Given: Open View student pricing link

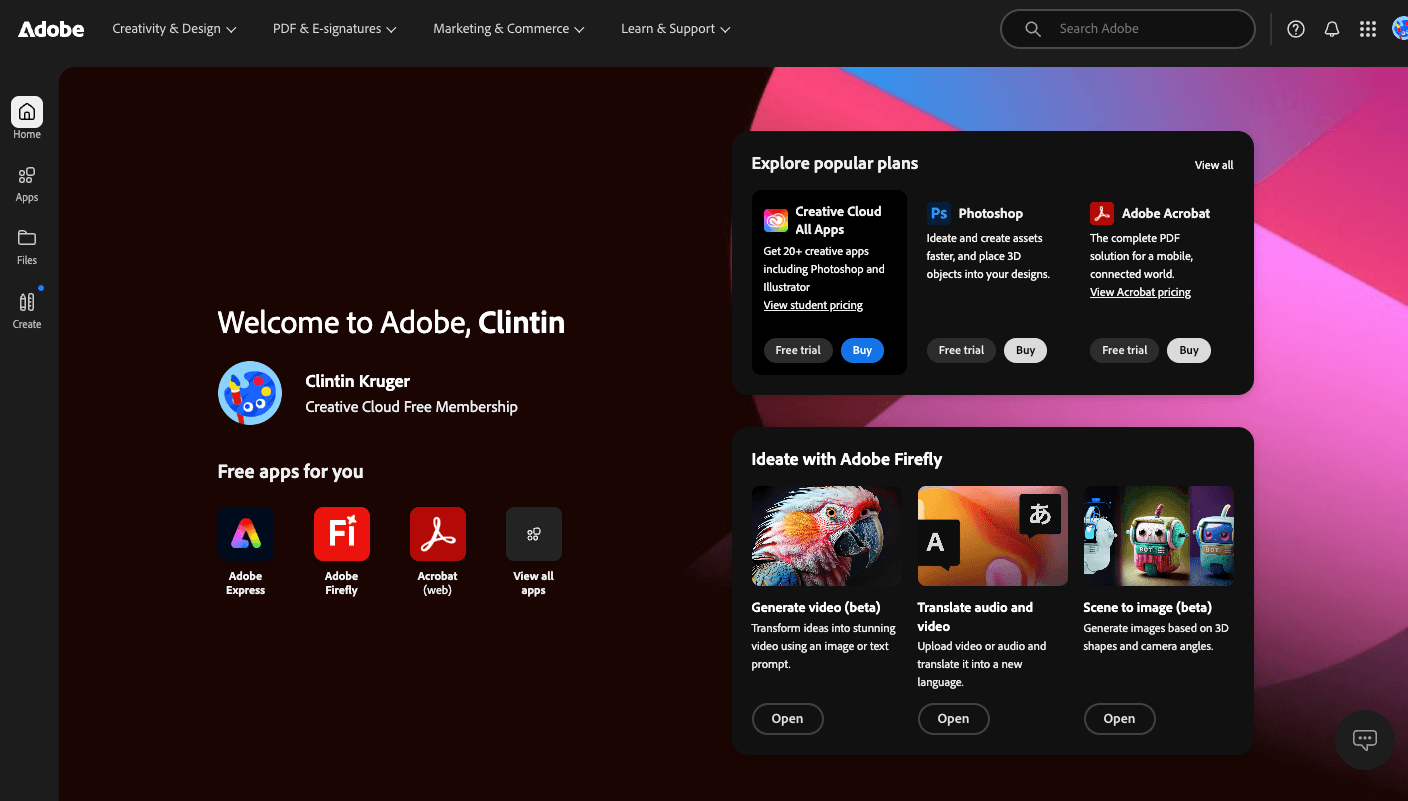Looking at the screenshot, I should coord(813,305).
